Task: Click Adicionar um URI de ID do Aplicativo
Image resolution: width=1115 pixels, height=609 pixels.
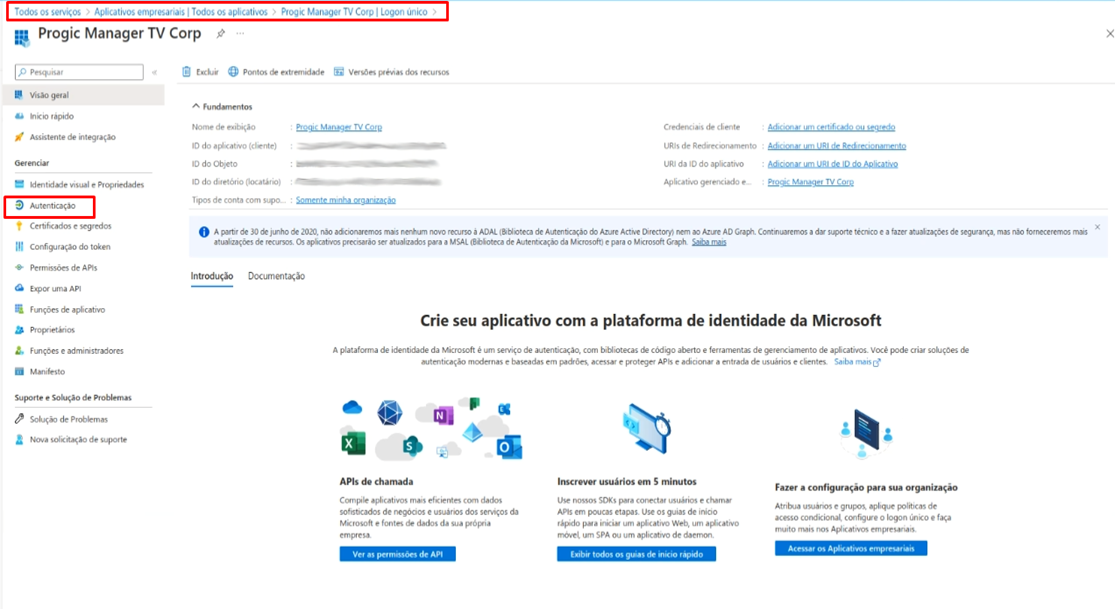Action: (833, 164)
